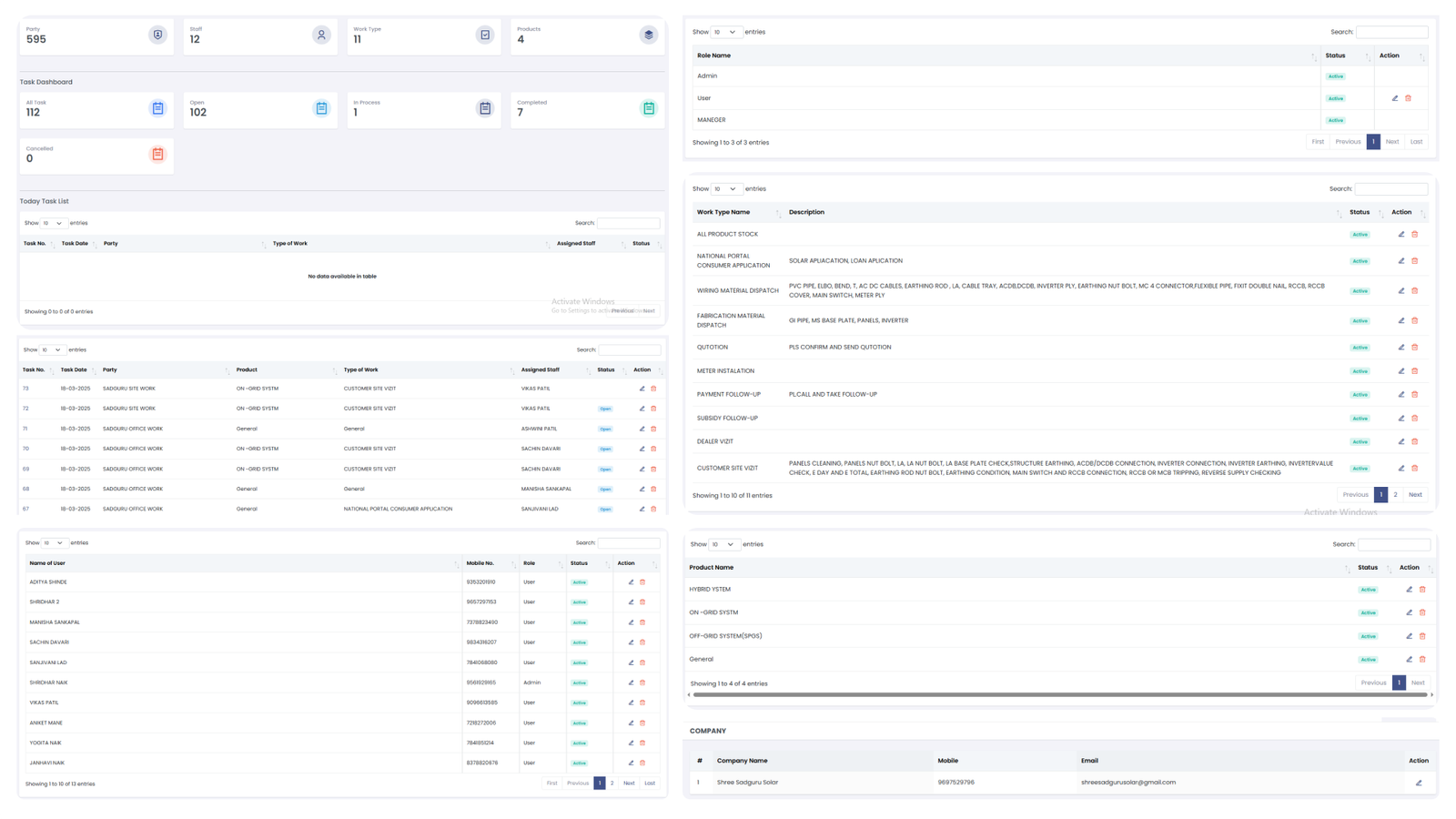The image size is (1456, 819).
Task: Click First in the roles table pagination
Action: pos(1318,142)
